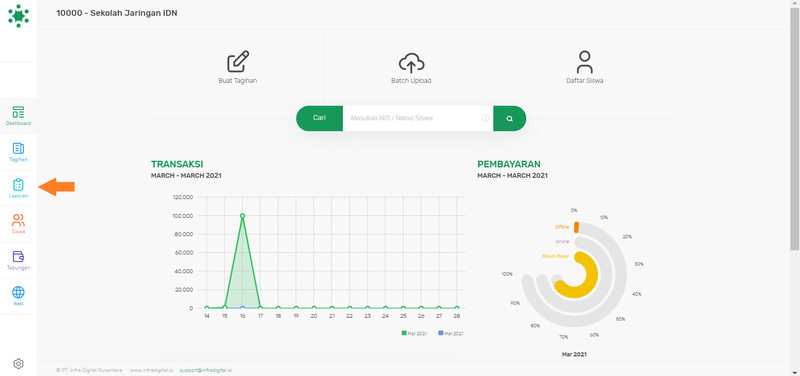Screen dimensions: 800x376
Task: Open the support@infradigital.io email link
Action: [x=206, y=370]
